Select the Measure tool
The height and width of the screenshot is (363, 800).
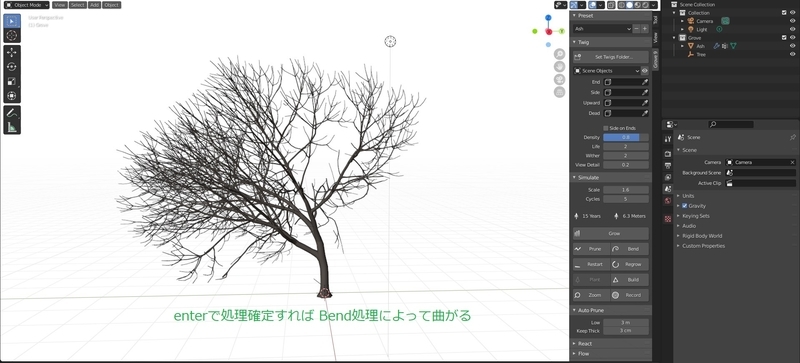tap(12, 127)
